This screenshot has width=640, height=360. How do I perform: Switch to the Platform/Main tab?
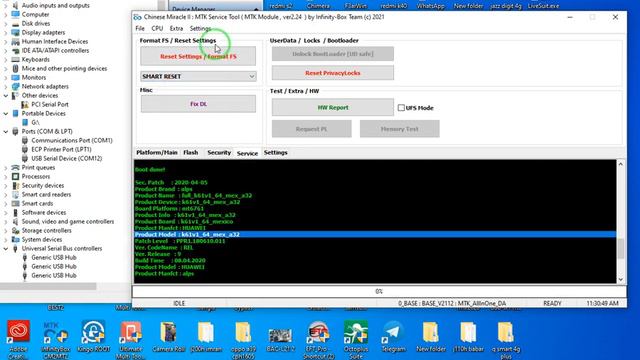[x=157, y=153]
